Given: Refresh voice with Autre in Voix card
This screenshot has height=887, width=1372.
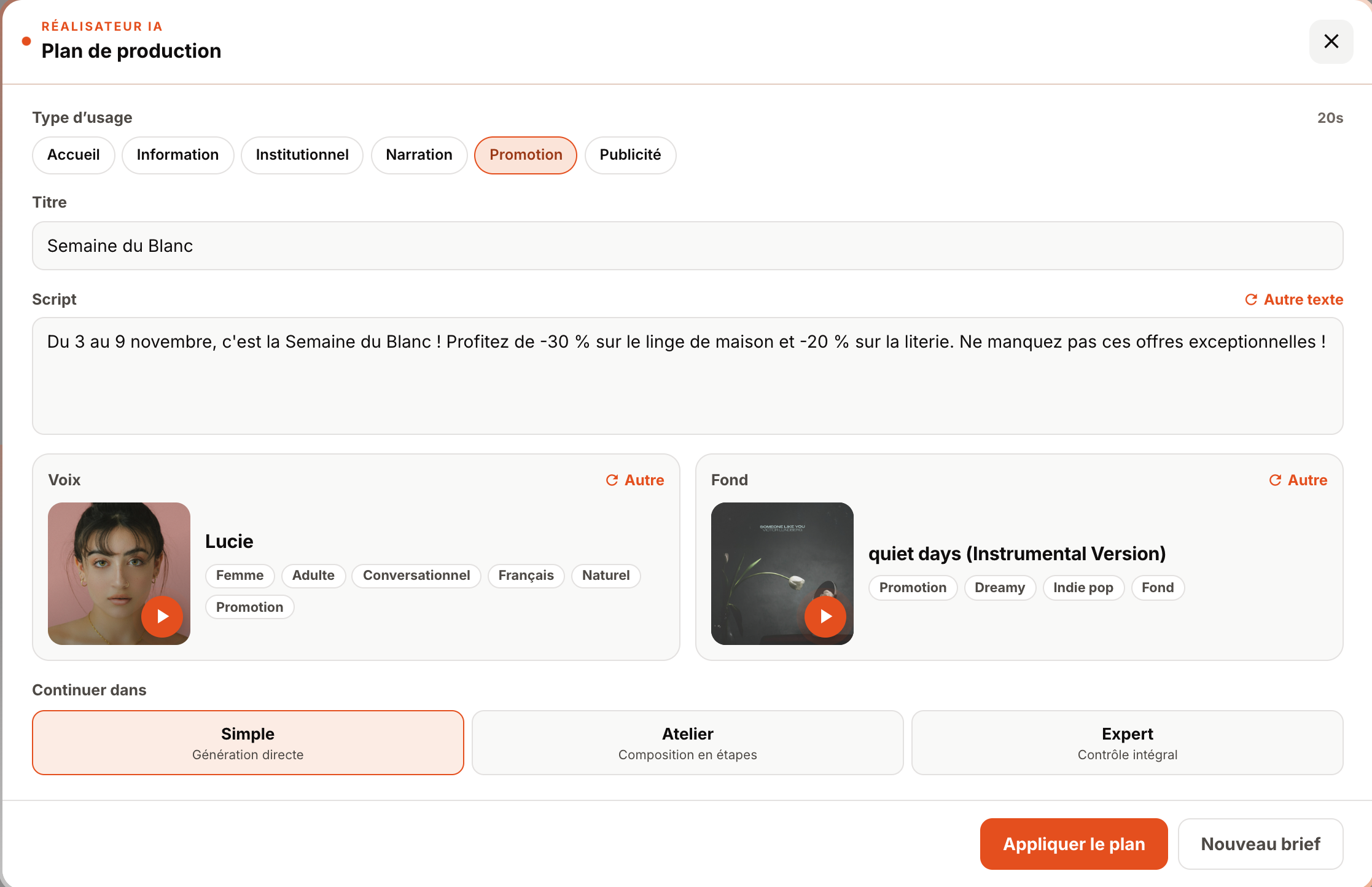Looking at the screenshot, I should (x=635, y=480).
